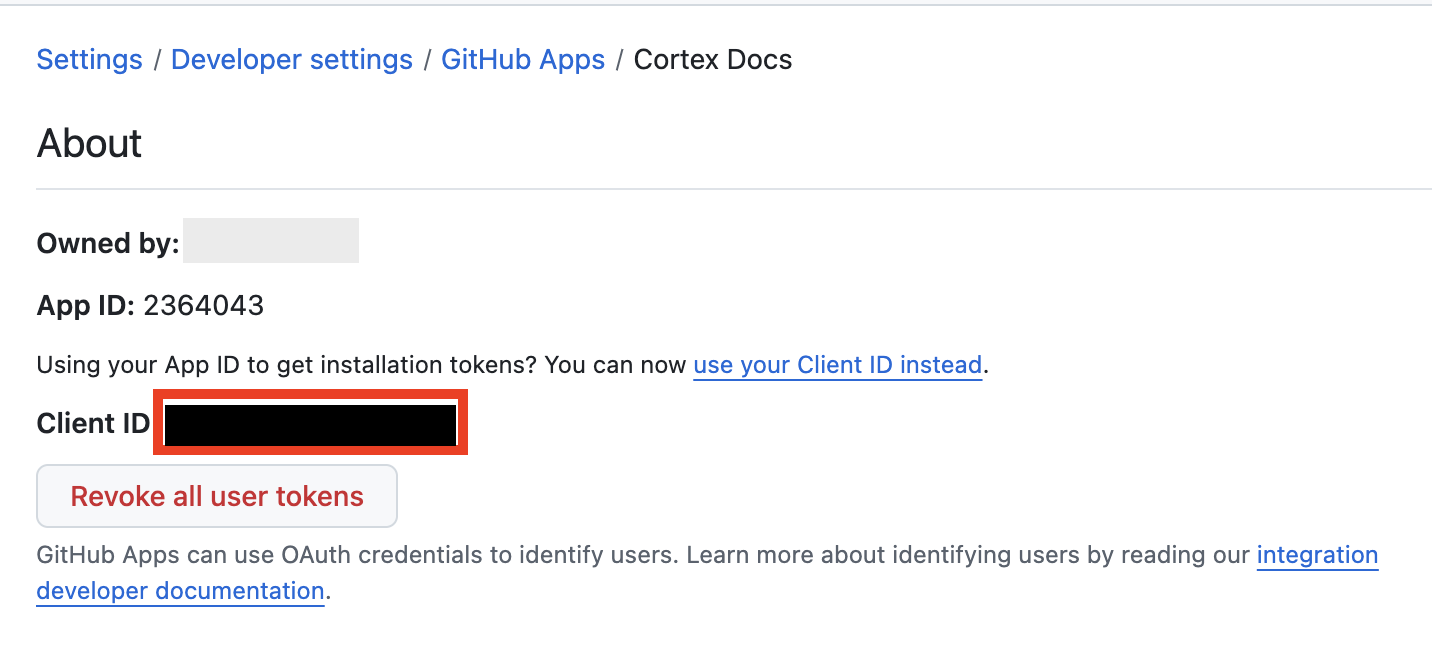Click the 'Client ID' label

[x=93, y=424]
